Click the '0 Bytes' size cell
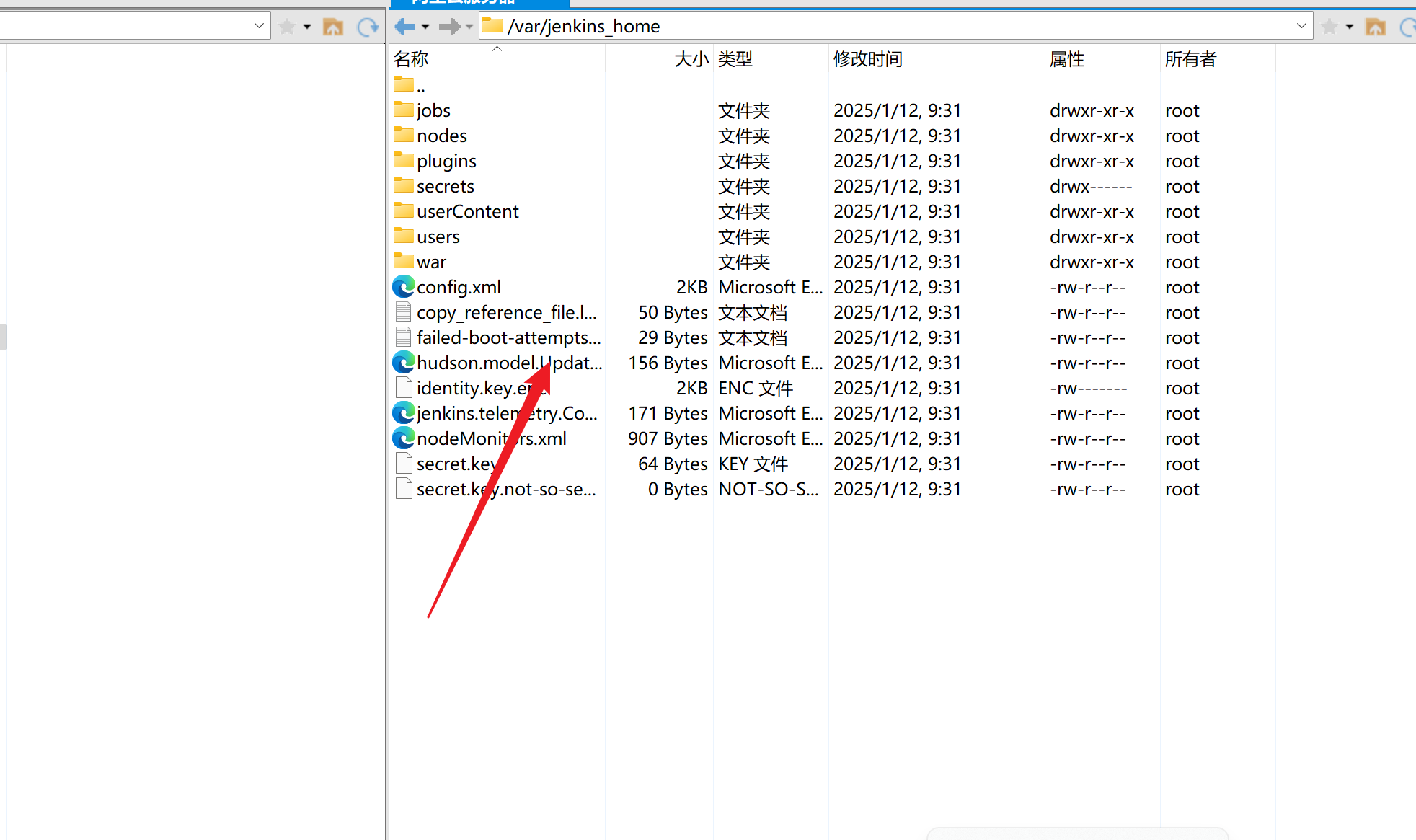 tap(678, 489)
